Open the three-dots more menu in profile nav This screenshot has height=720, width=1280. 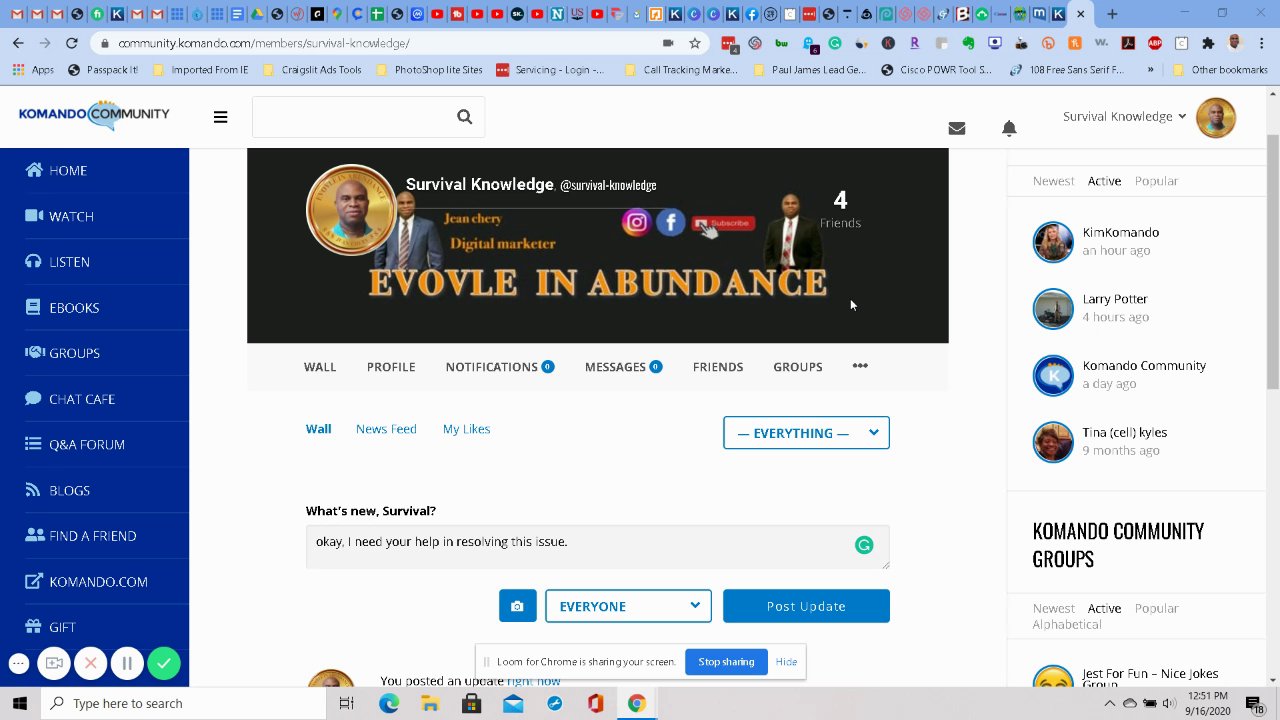tap(860, 366)
